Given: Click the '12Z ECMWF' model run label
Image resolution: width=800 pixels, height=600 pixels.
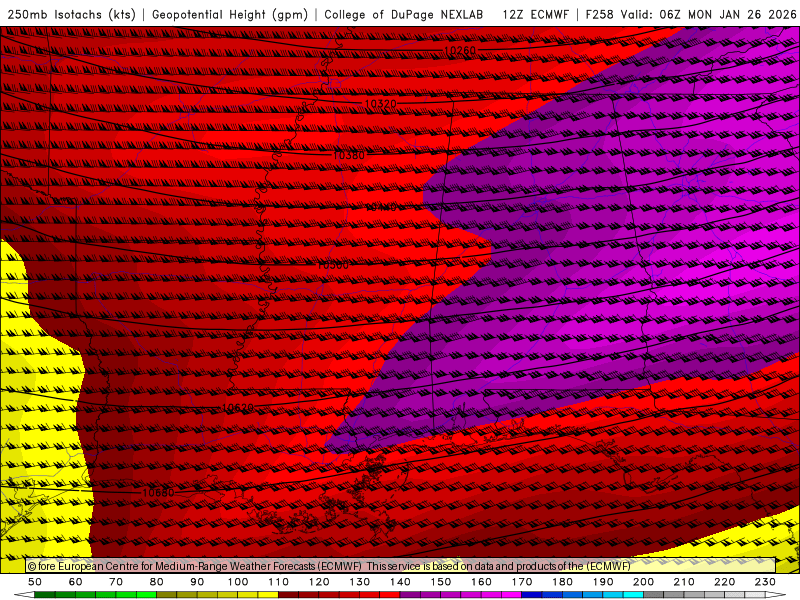Looking at the screenshot, I should pos(535,14).
